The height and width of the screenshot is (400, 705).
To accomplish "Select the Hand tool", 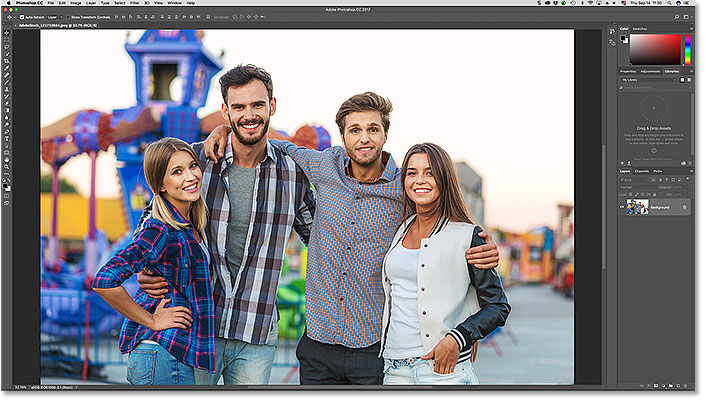I will tap(6, 160).
